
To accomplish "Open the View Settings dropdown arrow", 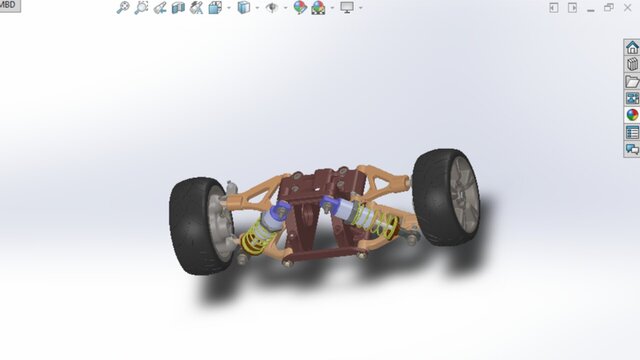I will 360,8.
